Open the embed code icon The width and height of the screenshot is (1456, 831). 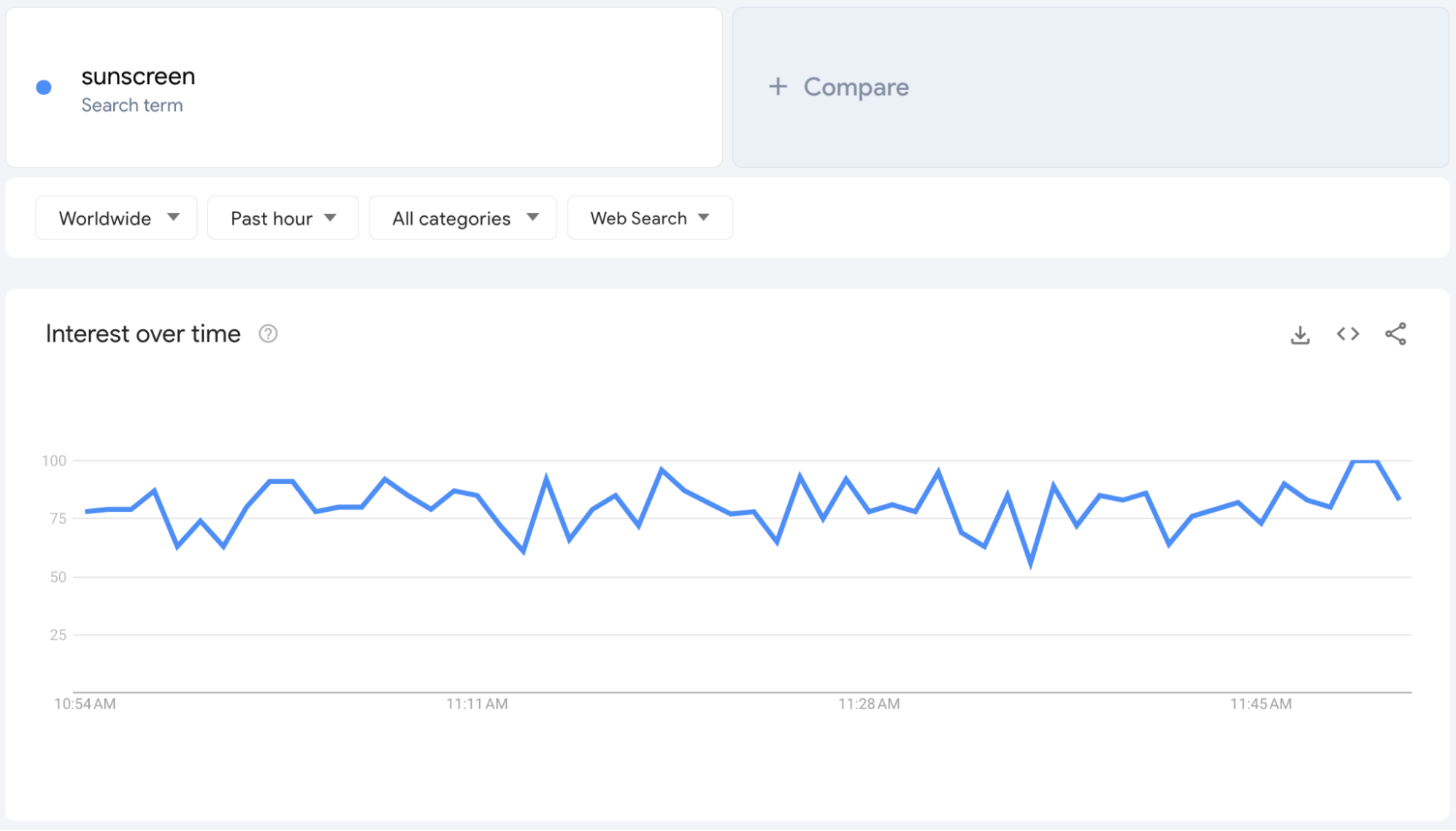point(1348,334)
